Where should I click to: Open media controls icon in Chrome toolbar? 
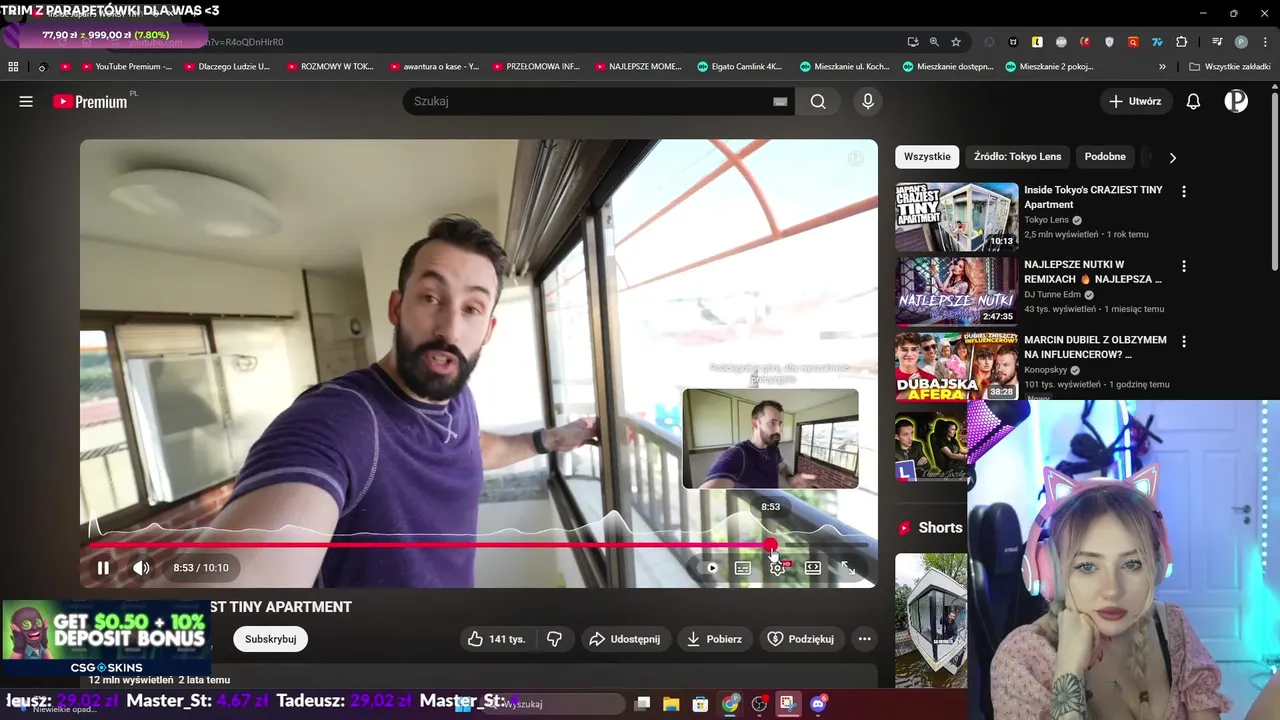pos(1217,42)
